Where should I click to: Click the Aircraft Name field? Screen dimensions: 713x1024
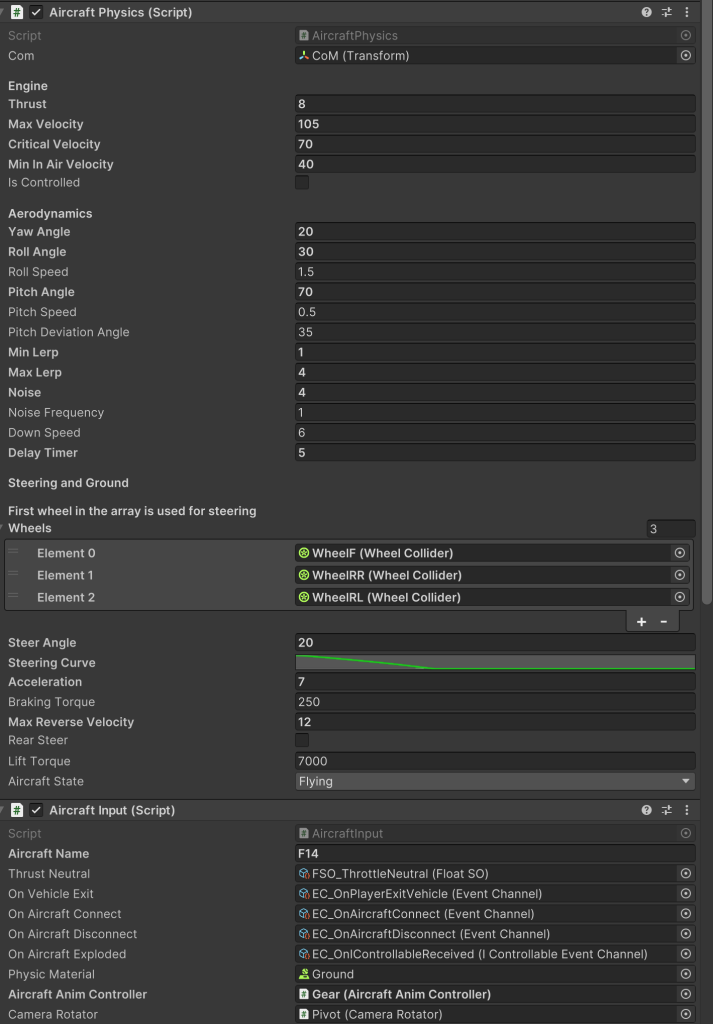[494, 854]
